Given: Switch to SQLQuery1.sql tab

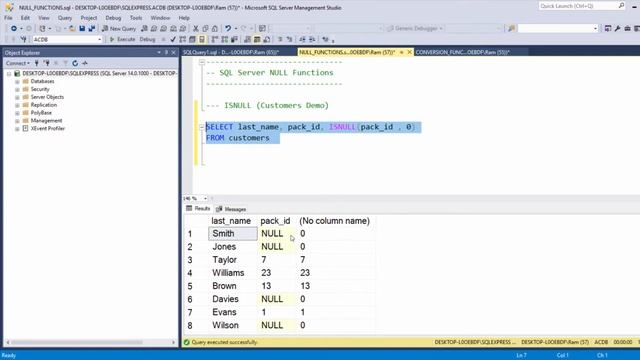Looking at the screenshot, I should (x=231, y=52).
